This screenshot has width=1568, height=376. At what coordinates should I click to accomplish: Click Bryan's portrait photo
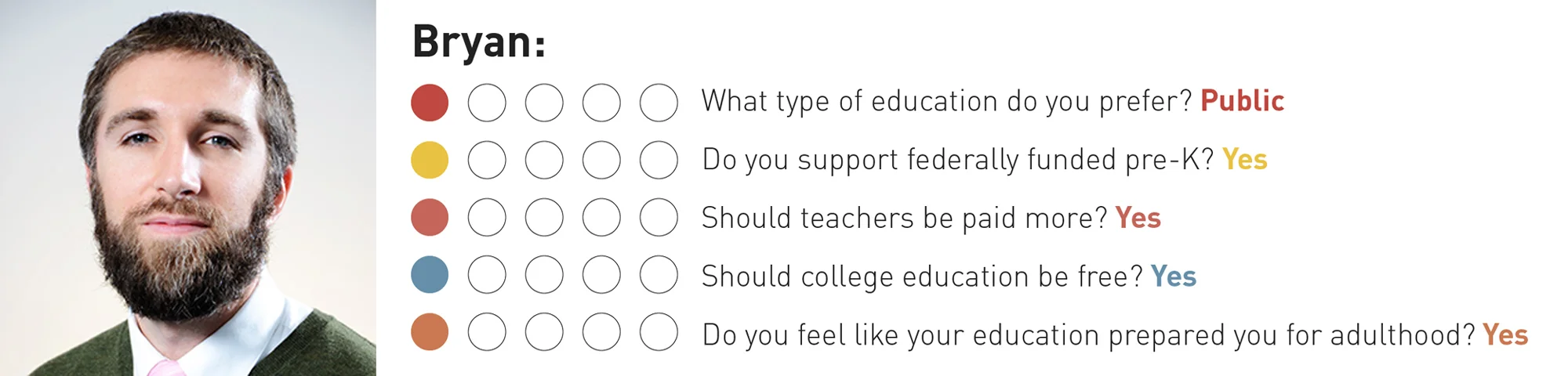[188, 188]
